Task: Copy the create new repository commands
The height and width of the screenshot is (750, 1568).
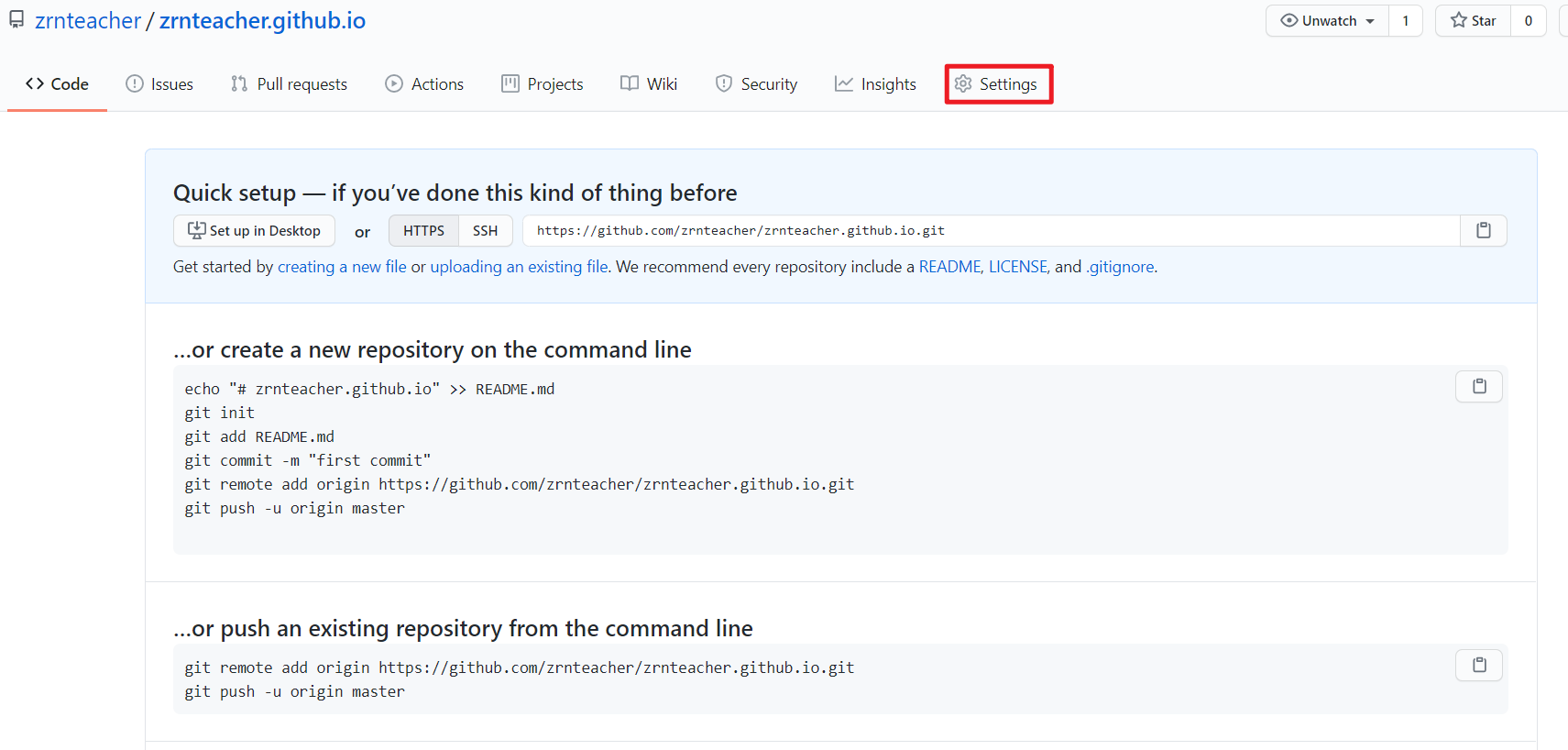Action: (x=1478, y=387)
